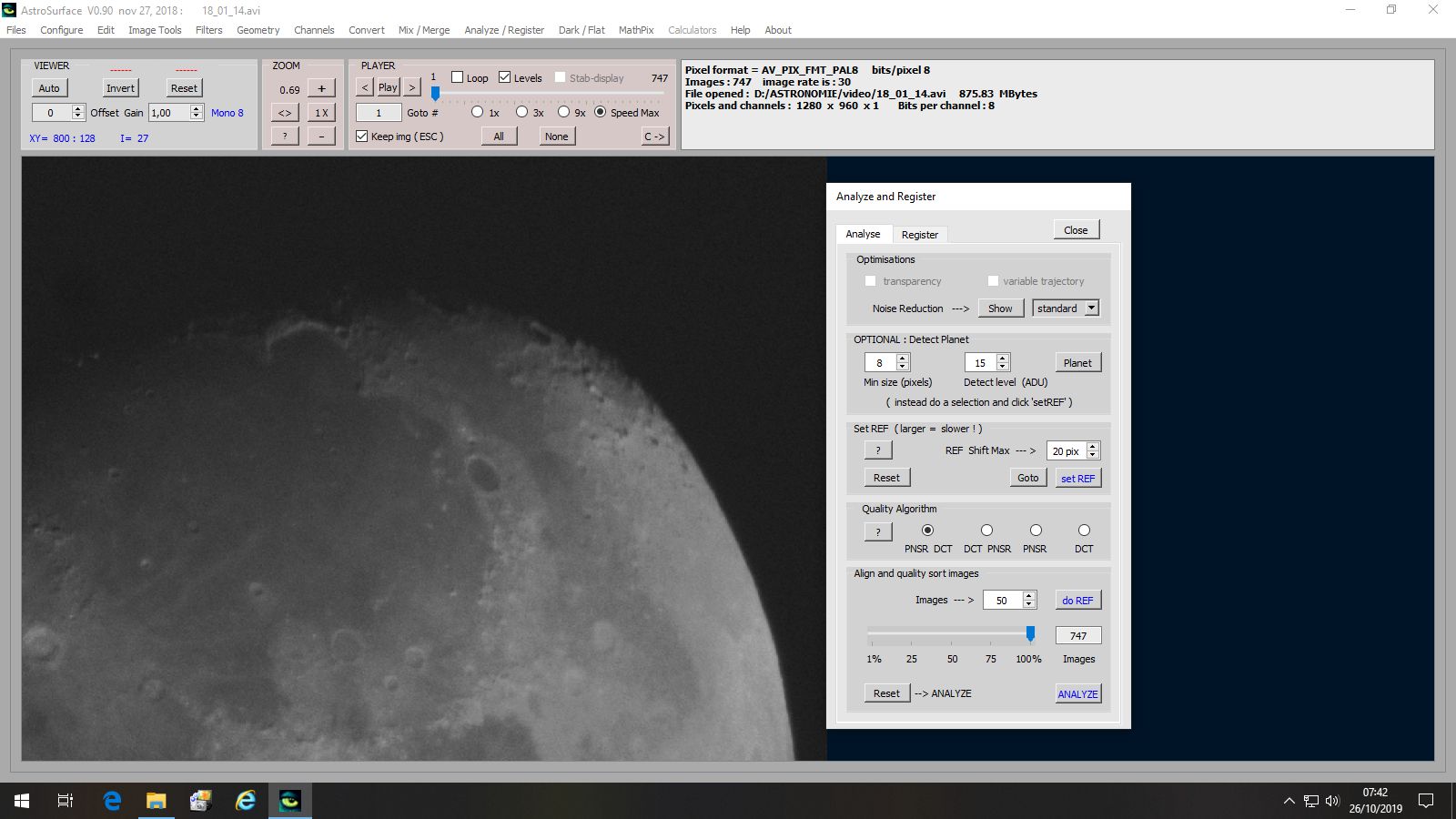Uncheck the Levels checkbox
Viewport: 1456px width, 819px height.
pyautogui.click(x=505, y=77)
